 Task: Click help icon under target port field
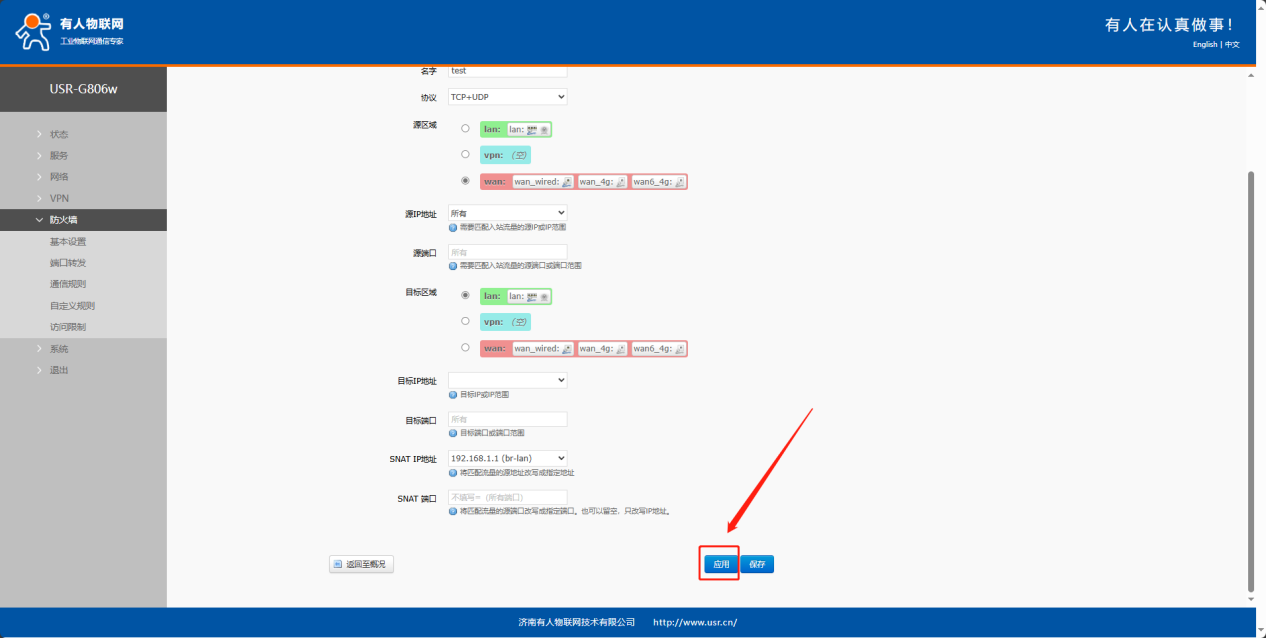click(453, 433)
